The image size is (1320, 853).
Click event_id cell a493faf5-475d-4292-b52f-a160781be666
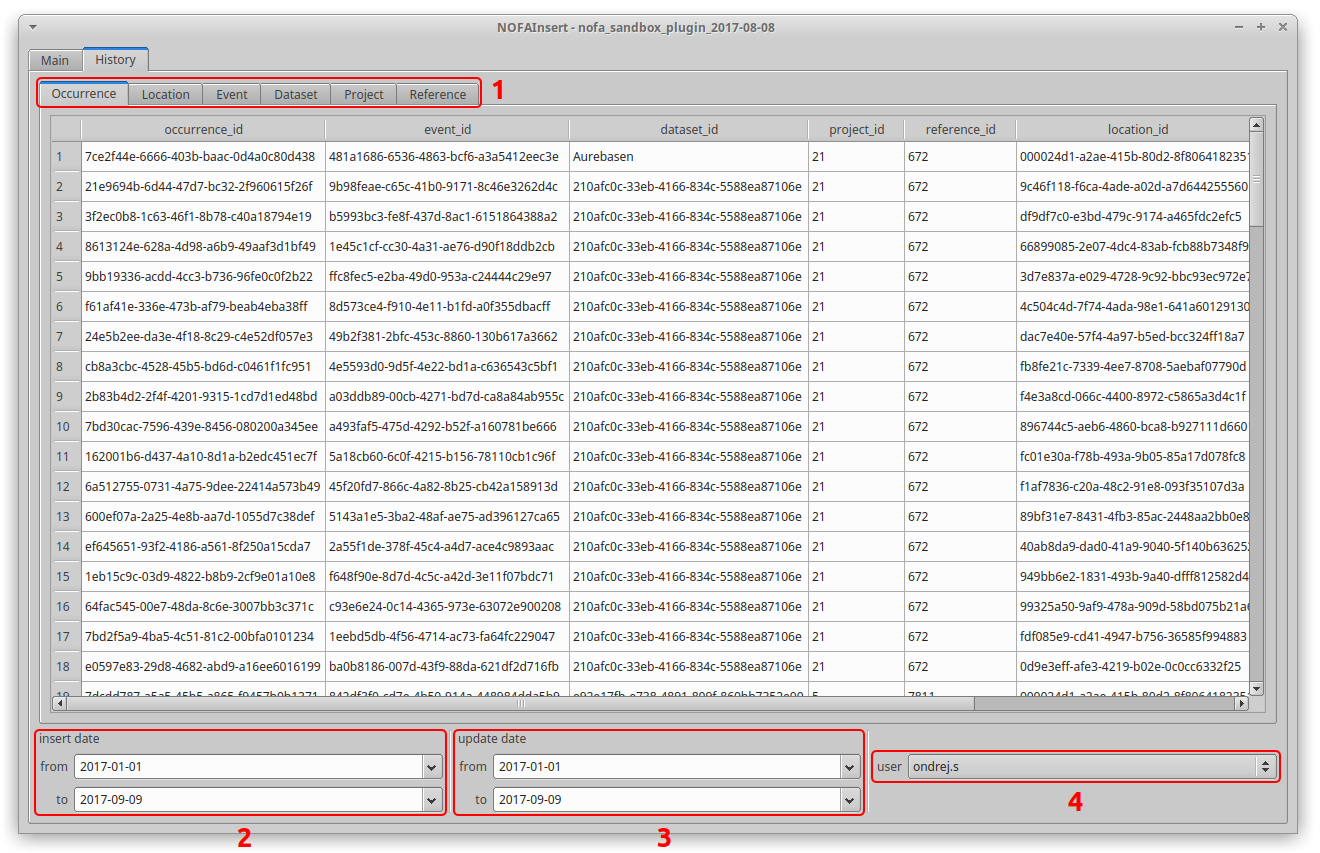tap(448, 426)
